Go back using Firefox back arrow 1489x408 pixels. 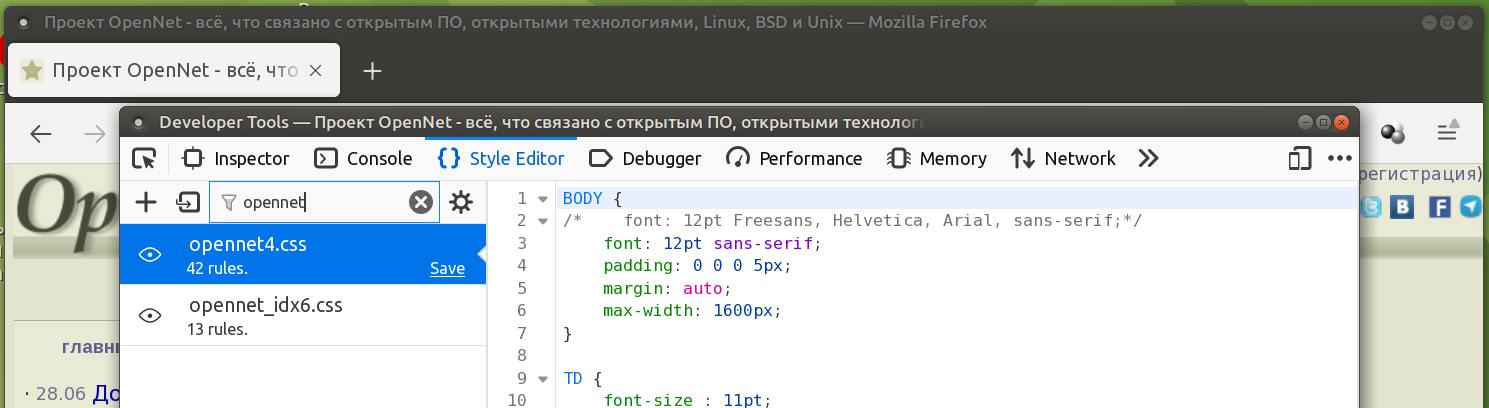coord(41,134)
